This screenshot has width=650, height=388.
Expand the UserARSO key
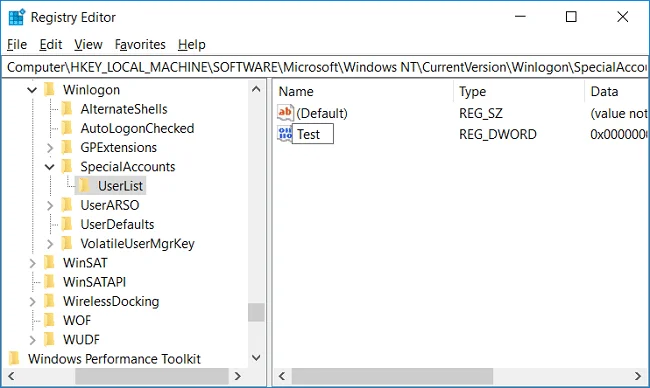tap(50, 205)
